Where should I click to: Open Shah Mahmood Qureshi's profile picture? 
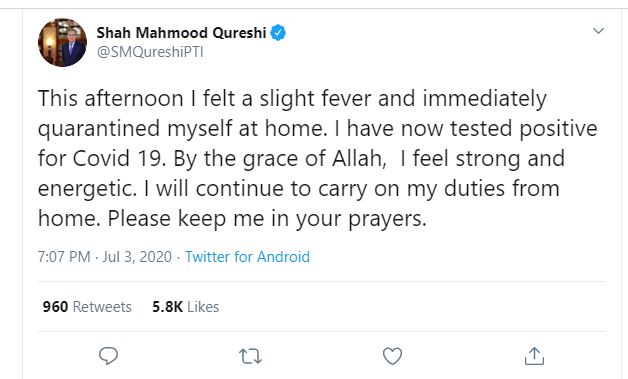point(62,42)
